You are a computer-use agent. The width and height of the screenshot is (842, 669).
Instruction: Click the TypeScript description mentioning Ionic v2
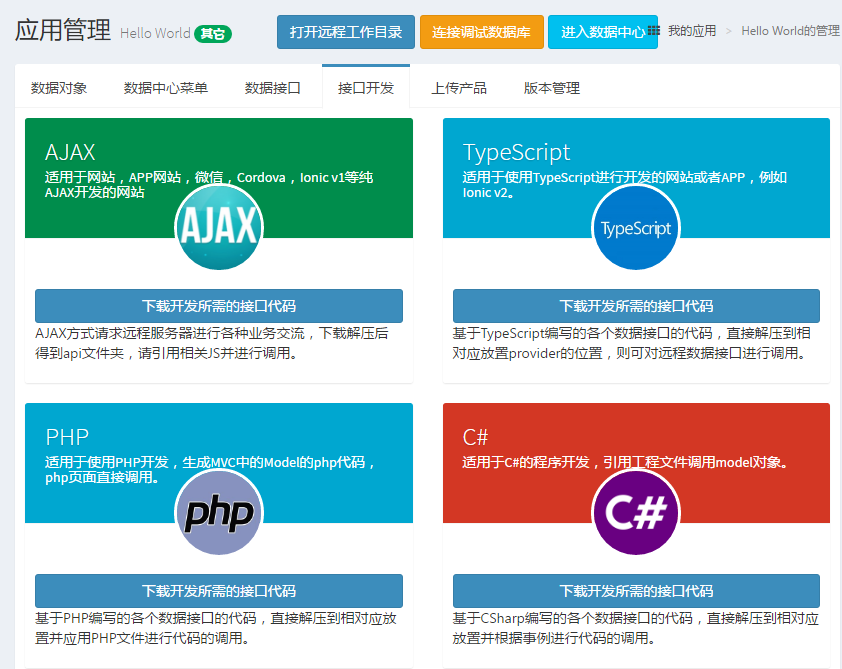[625, 185]
